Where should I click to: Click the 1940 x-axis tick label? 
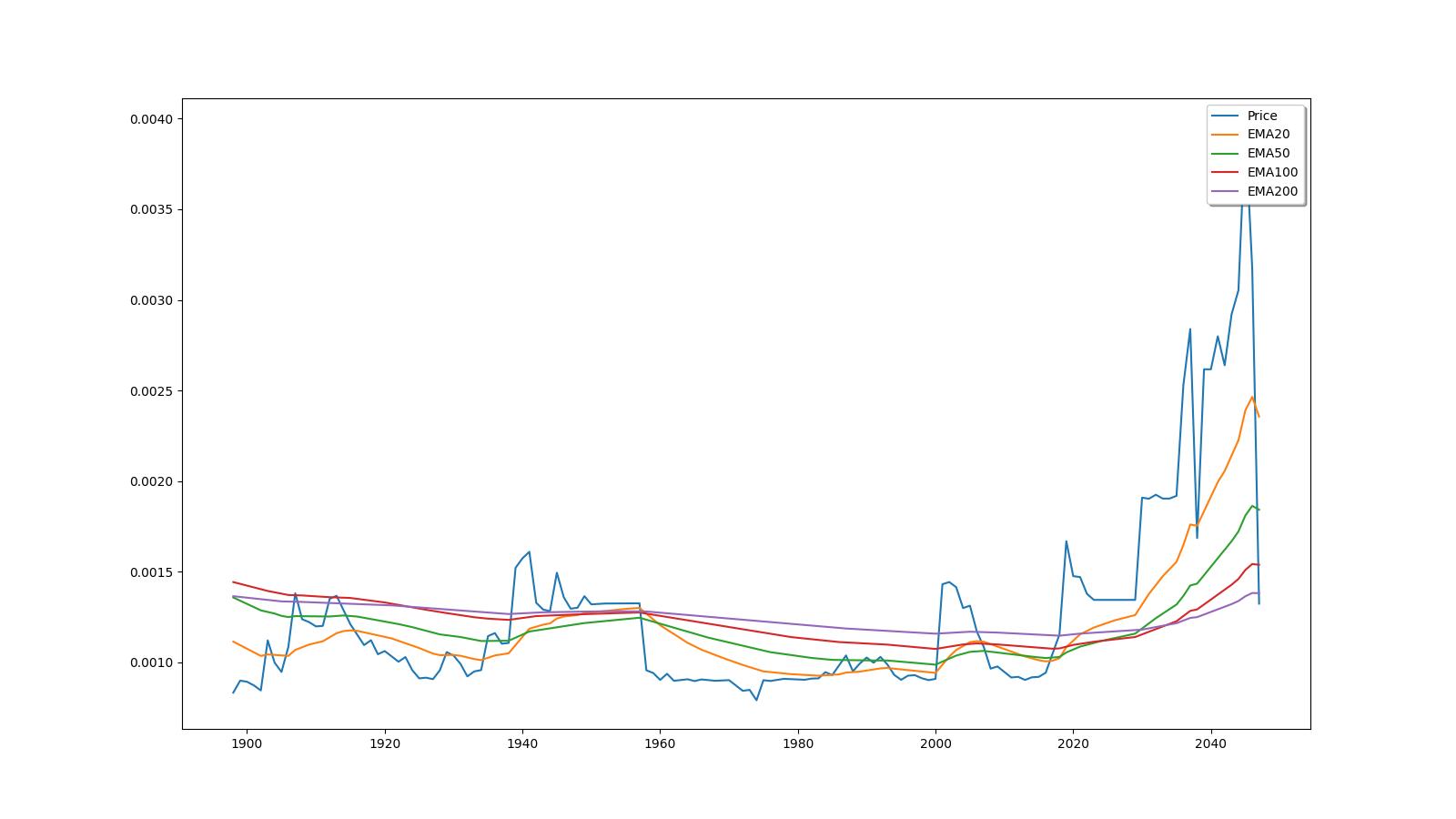coord(522,743)
